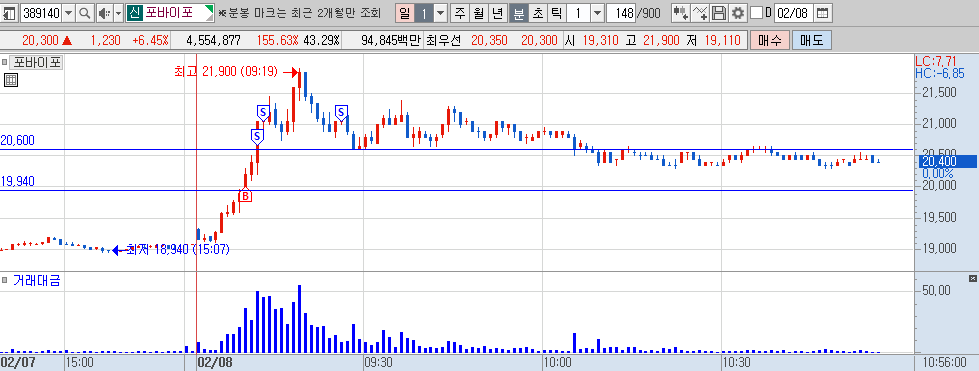This screenshot has height=371, width=979.
Task: Open chart settings gear icon
Action: (738, 12)
